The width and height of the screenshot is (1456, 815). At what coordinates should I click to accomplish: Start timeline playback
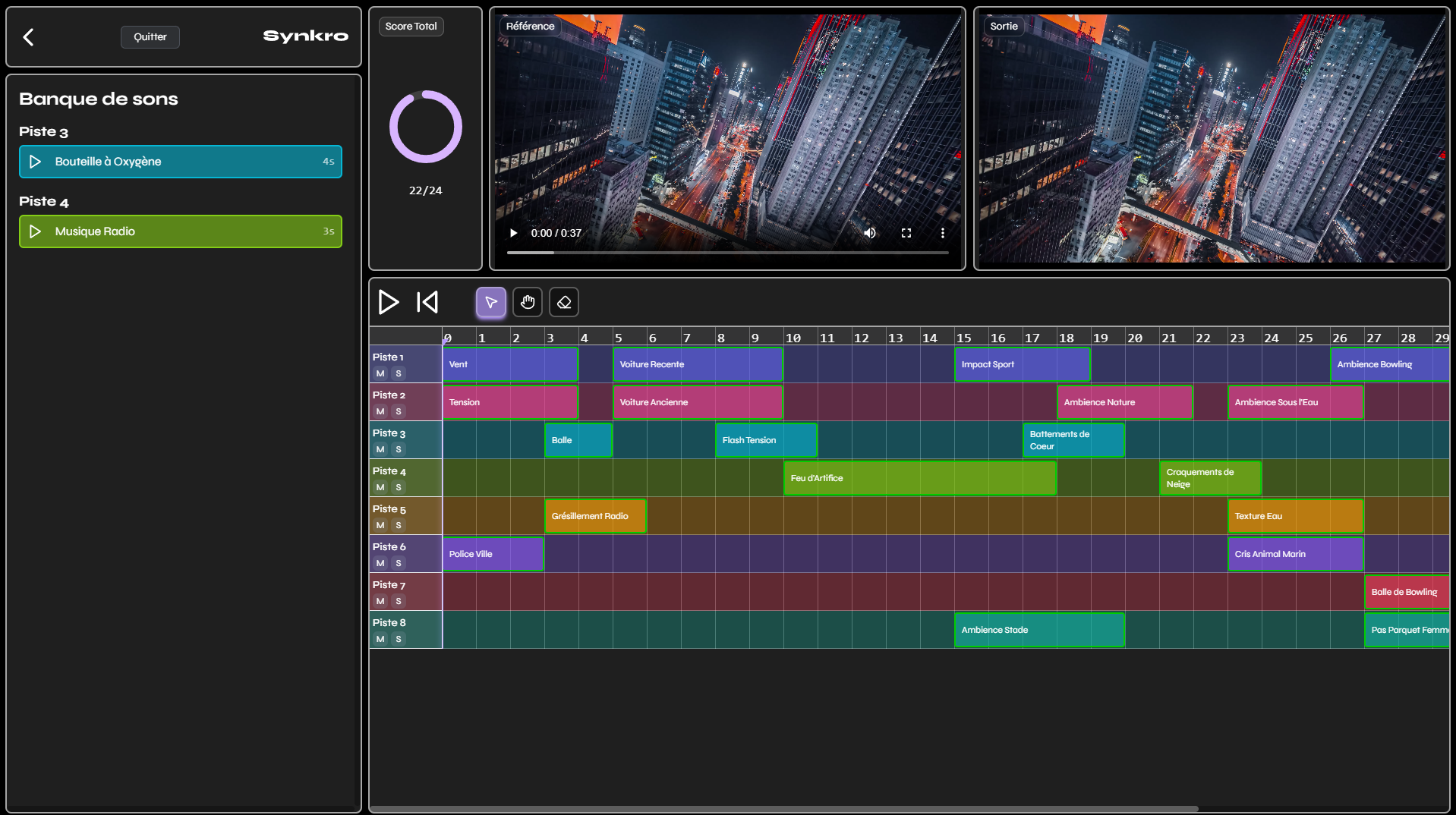(x=389, y=302)
